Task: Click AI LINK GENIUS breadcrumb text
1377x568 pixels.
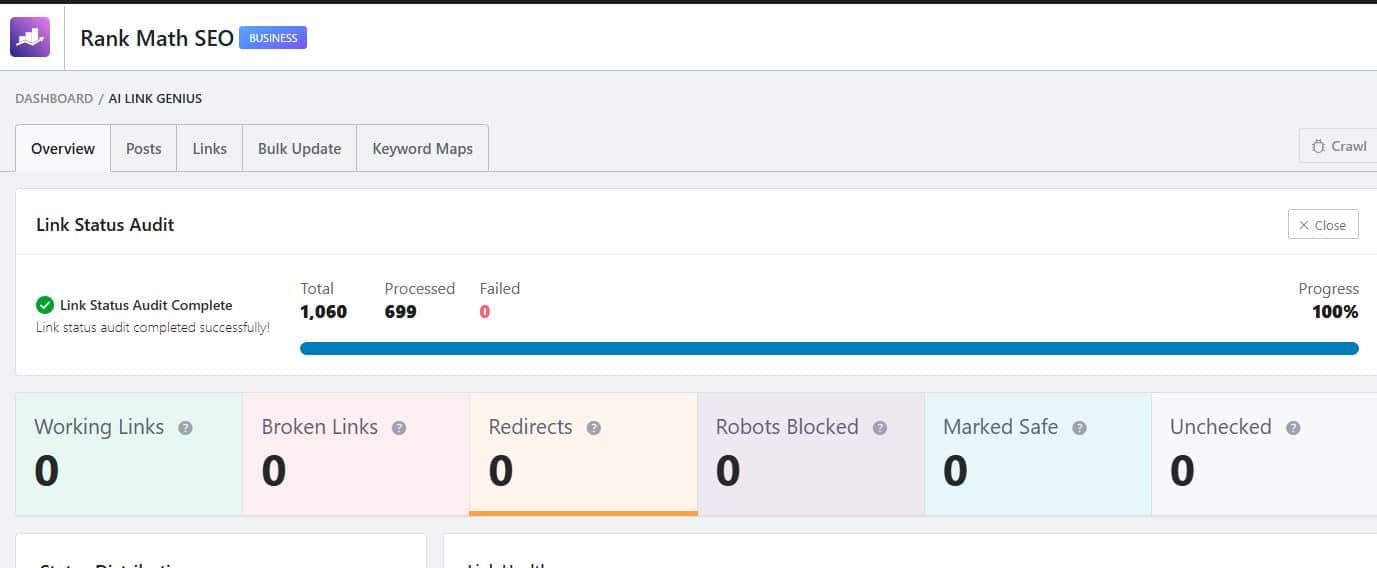Action: click(x=155, y=98)
